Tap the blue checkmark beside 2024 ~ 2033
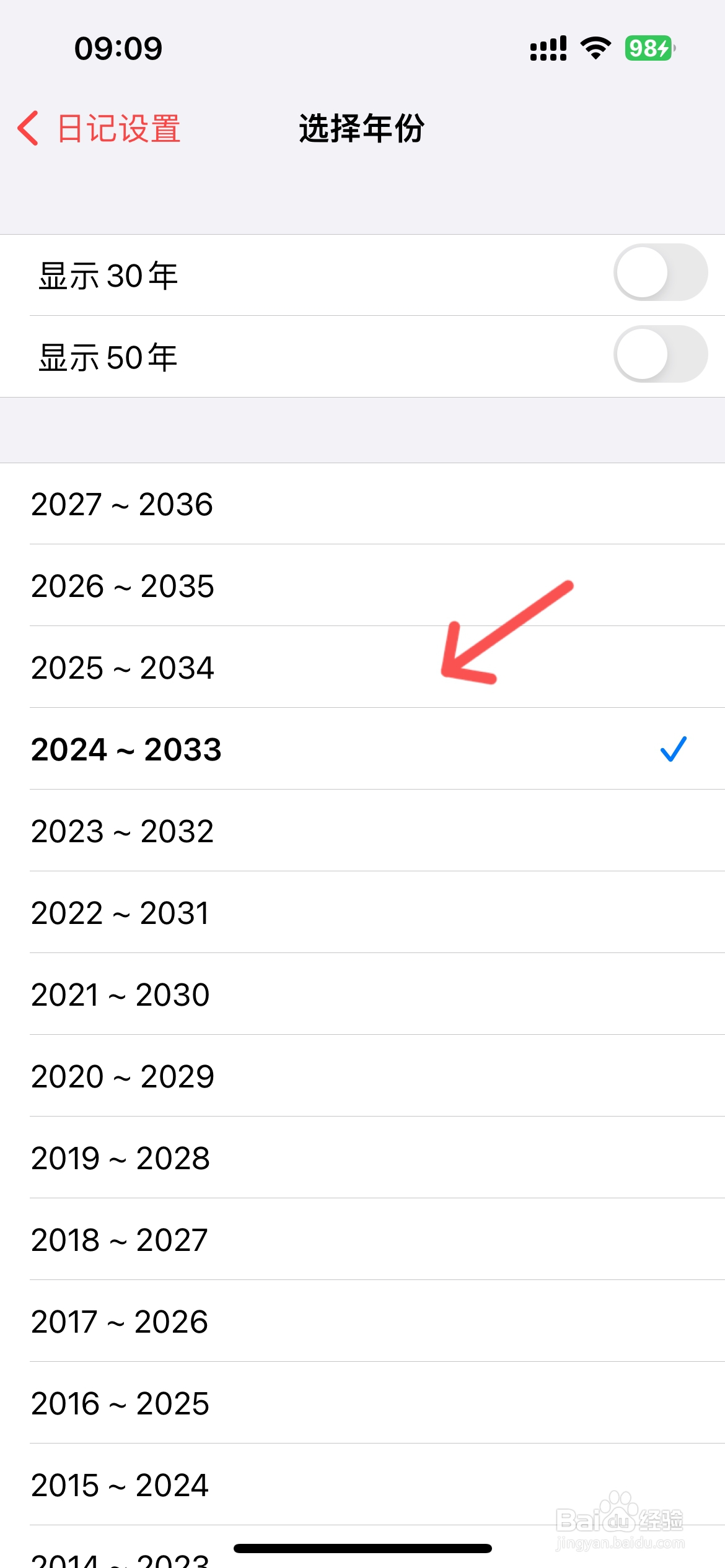The width and height of the screenshot is (725, 1568). [673, 749]
